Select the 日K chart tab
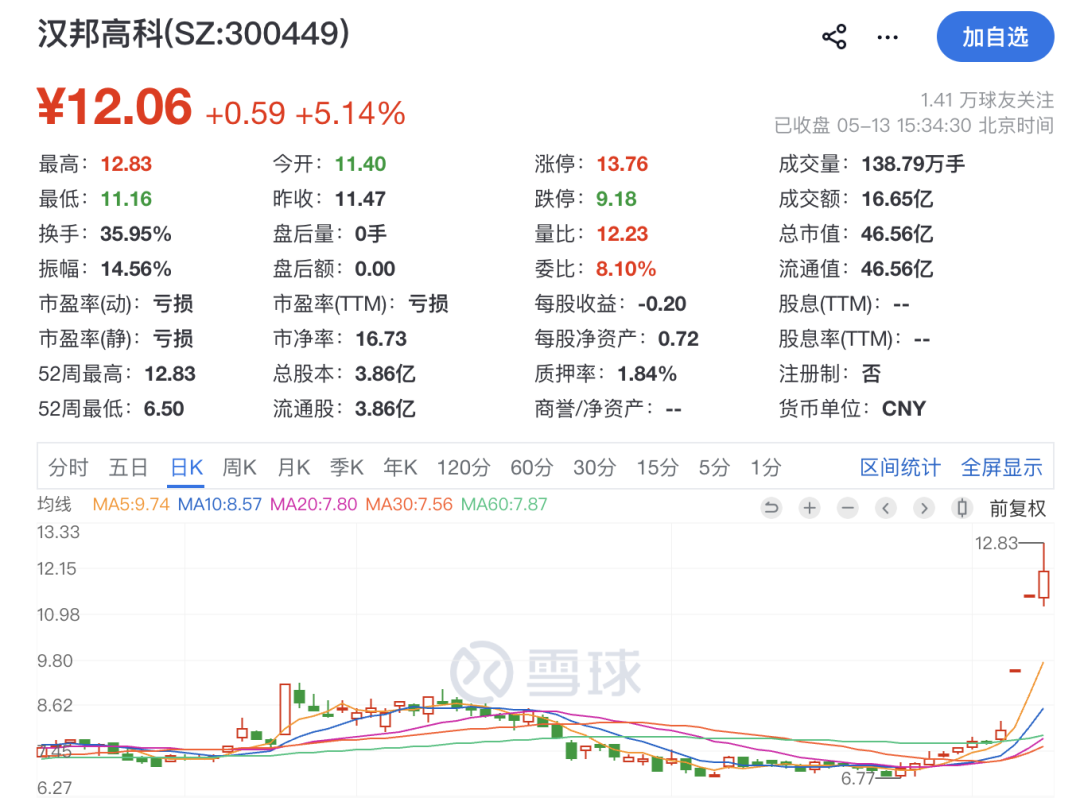 point(186,468)
